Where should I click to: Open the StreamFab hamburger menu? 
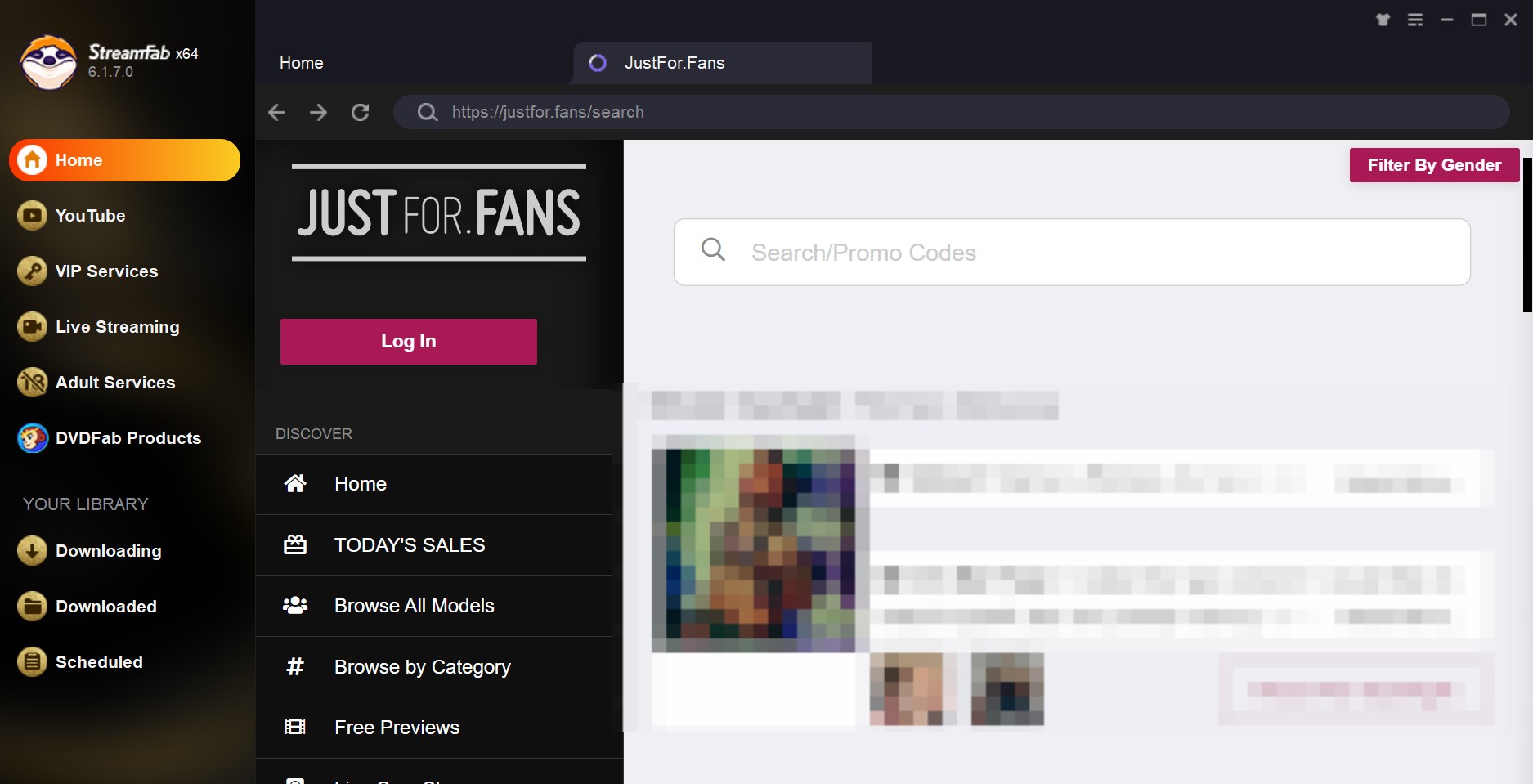[1414, 19]
